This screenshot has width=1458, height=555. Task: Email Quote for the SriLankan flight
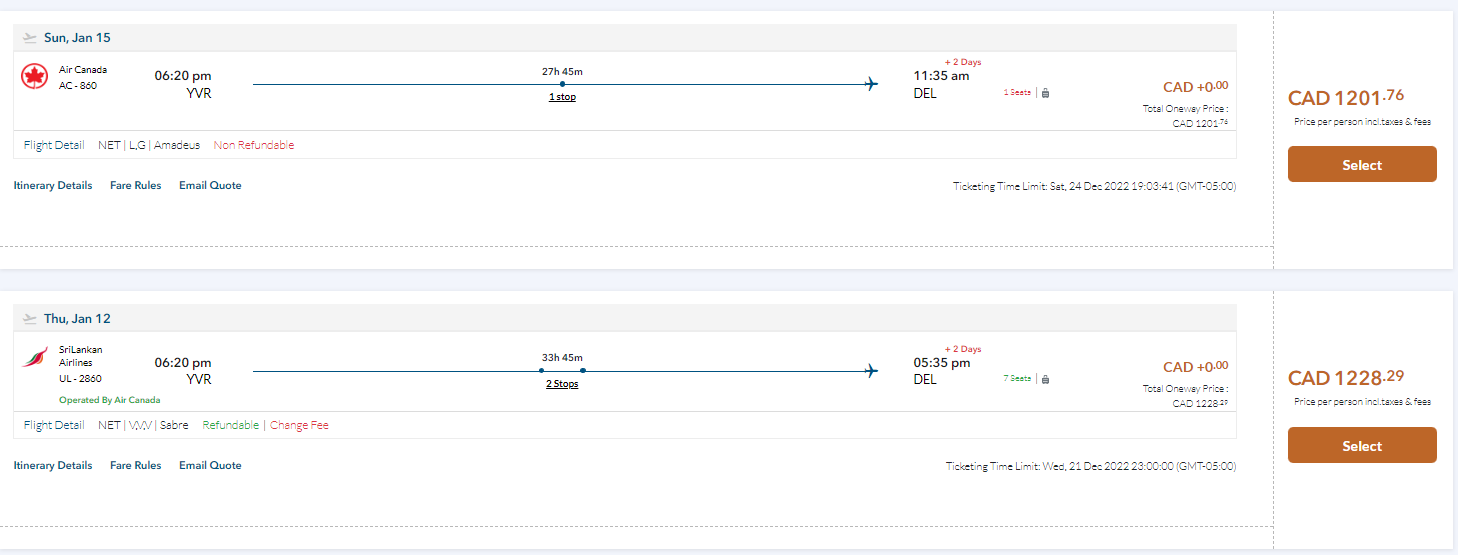coord(210,465)
